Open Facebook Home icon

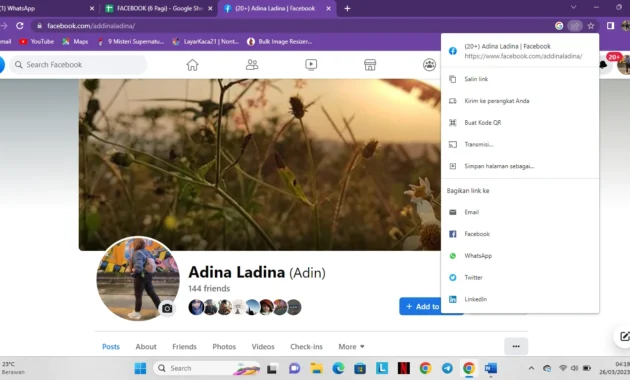(192, 65)
